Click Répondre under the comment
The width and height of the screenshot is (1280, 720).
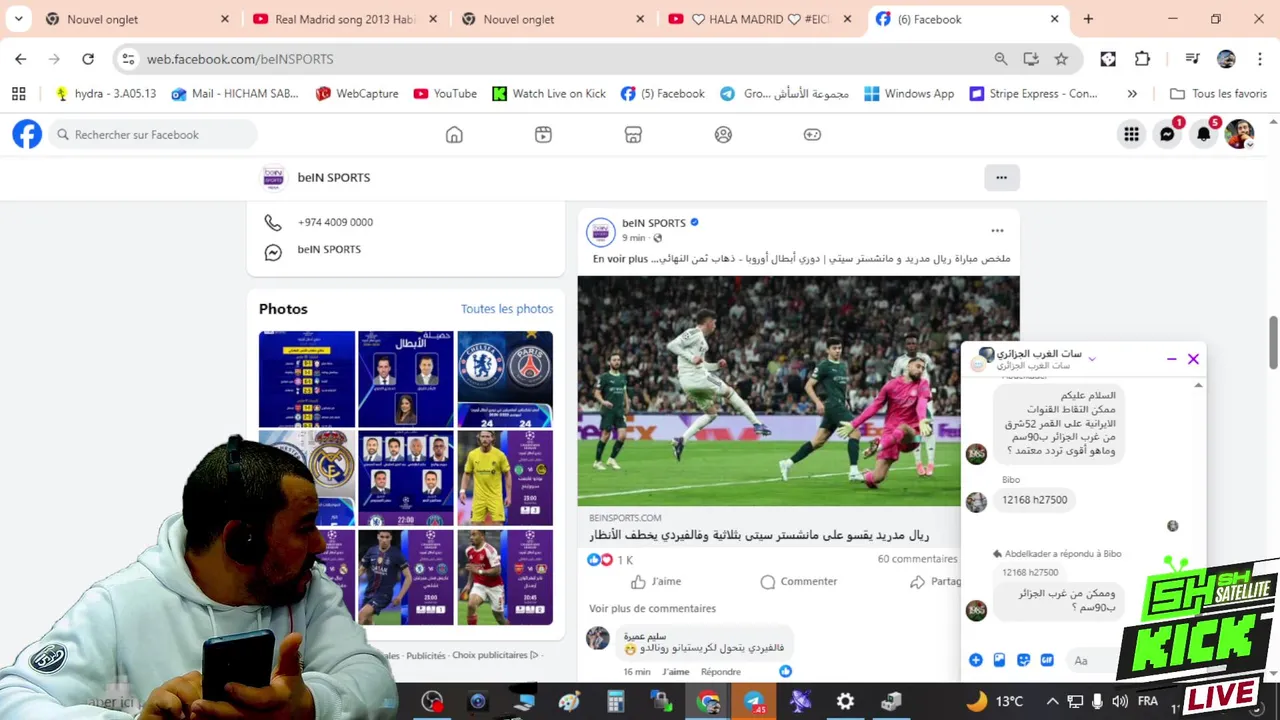click(721, 672)
